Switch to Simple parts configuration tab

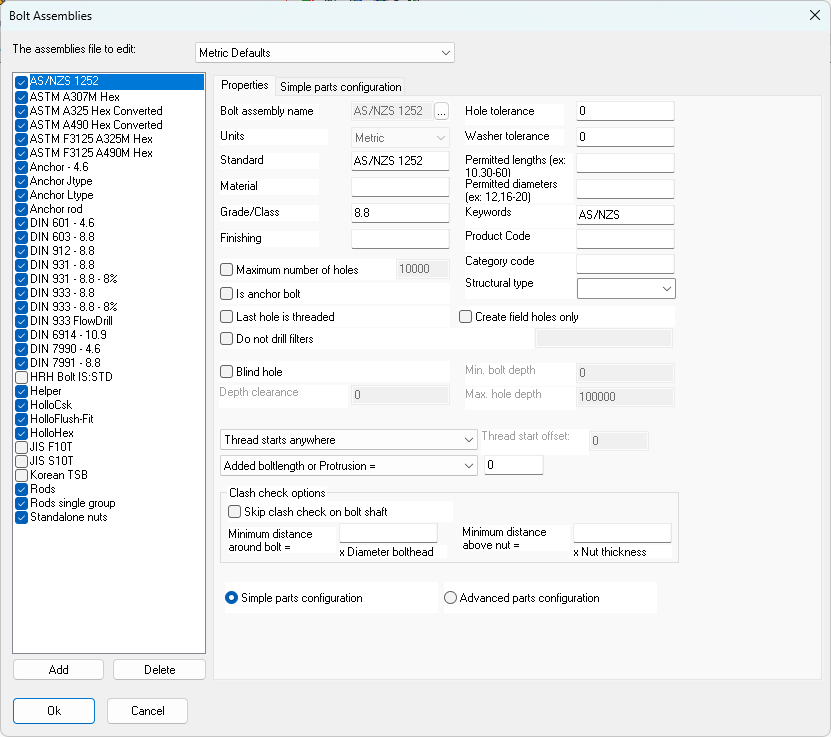[341, 87]
